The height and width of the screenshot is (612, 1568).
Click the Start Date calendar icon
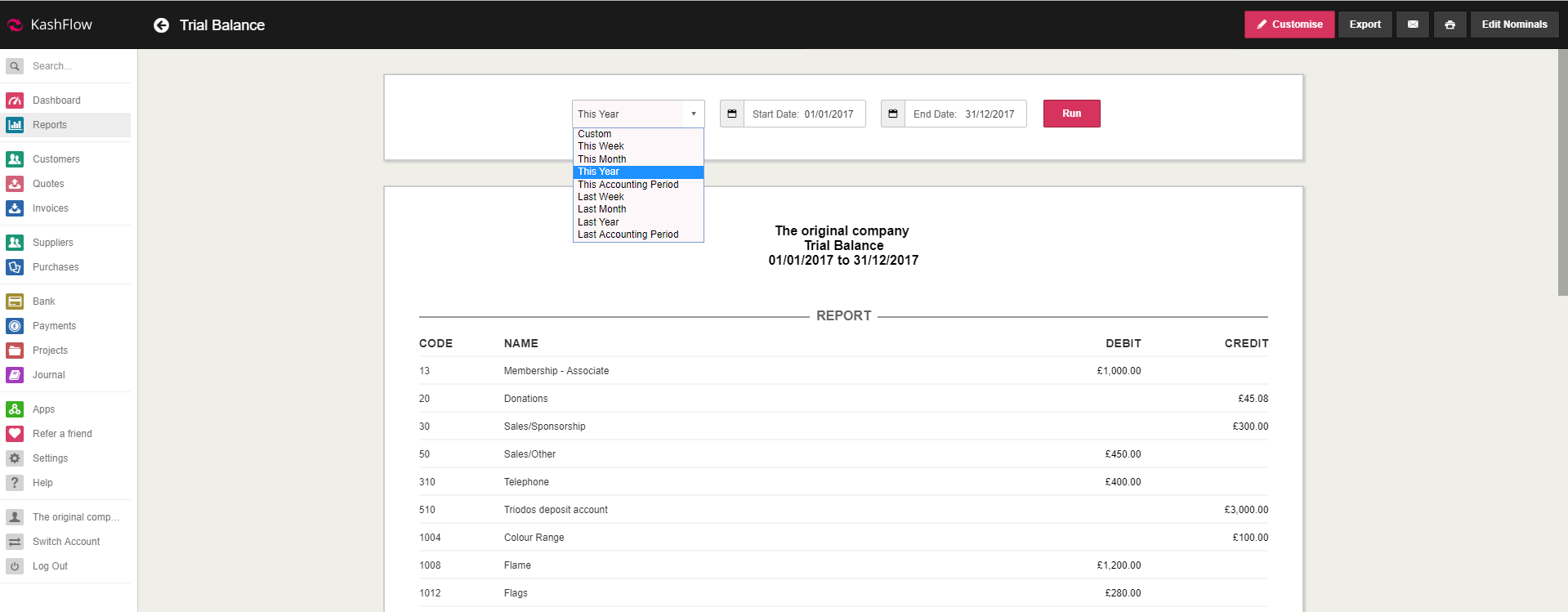pyautogui.click(x=732, y=114)
